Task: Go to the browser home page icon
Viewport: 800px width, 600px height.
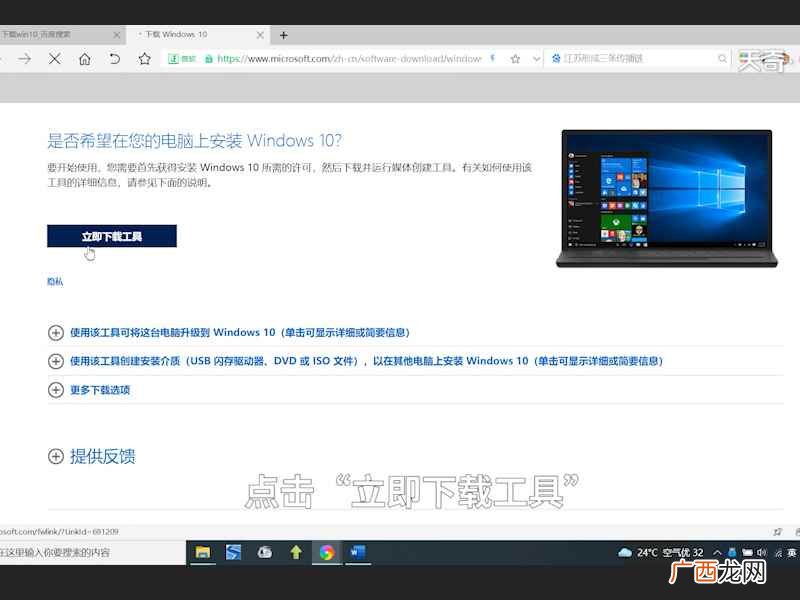Action: pyautogui.click(x=85, y=59)
